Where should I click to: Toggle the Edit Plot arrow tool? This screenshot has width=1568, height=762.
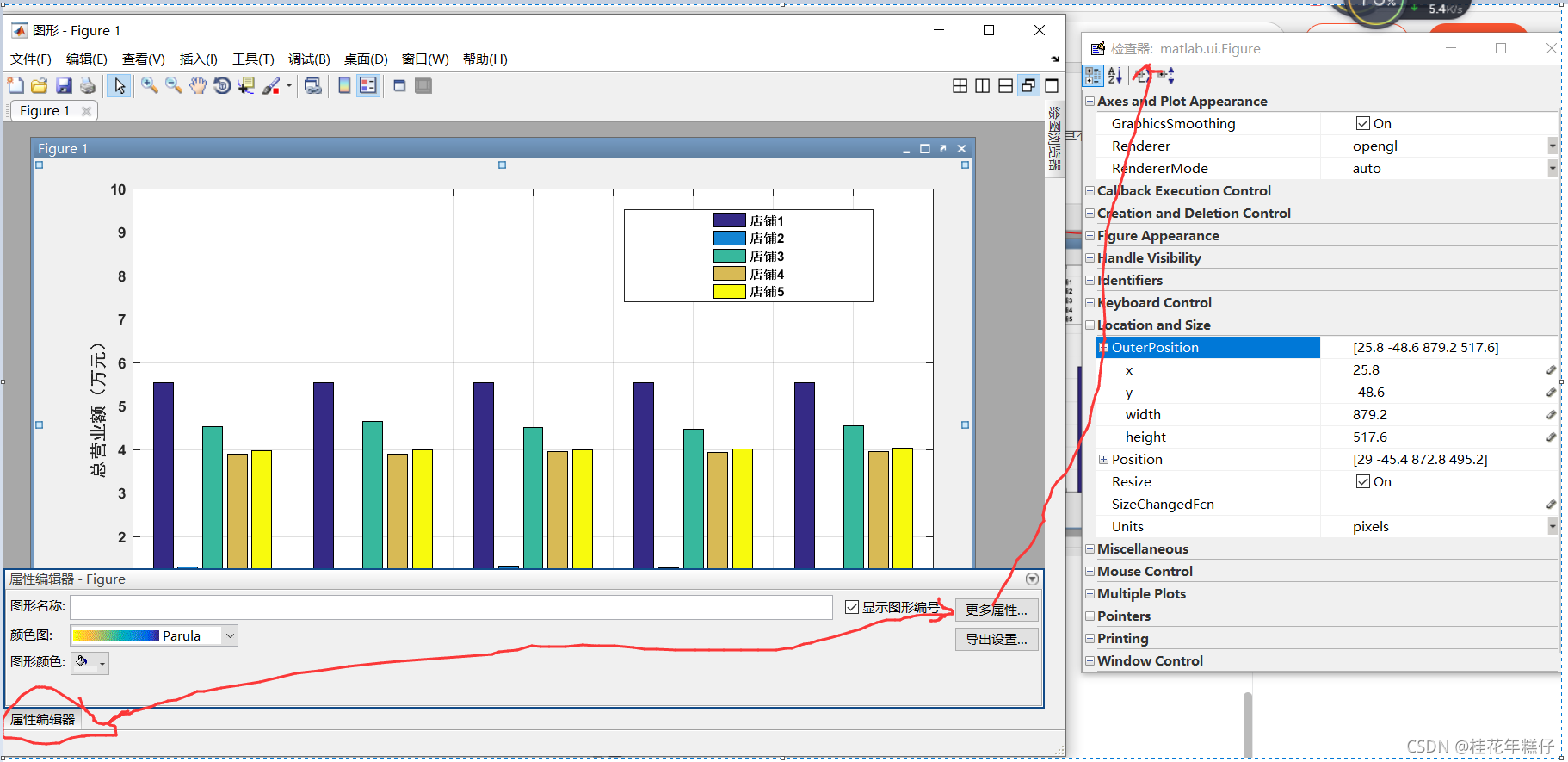pyautogui.click(x=120, y=85)
